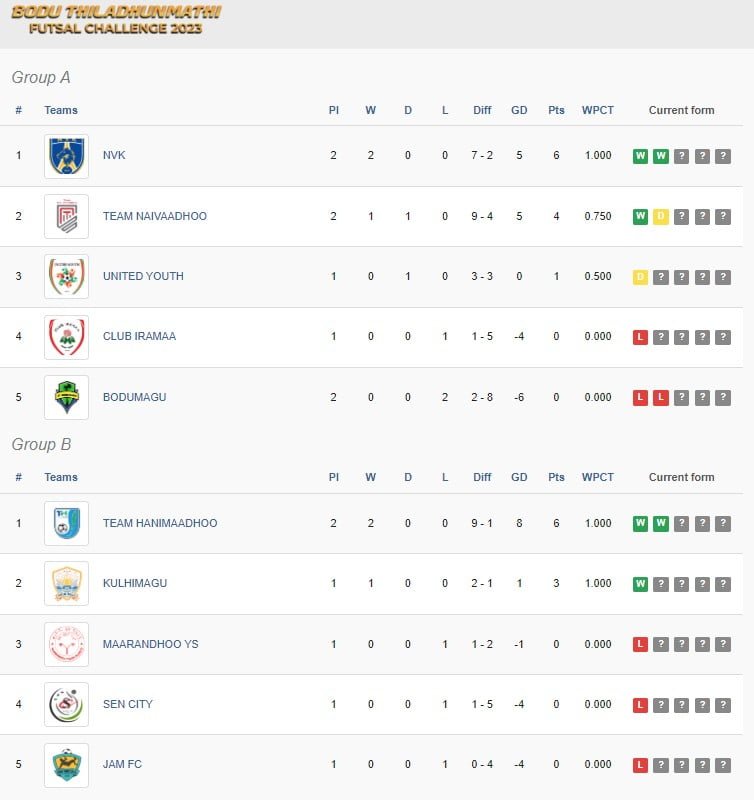Click the Sen City team logo
754x800 pixels.
pyautogui.click(x=66, y=705)
